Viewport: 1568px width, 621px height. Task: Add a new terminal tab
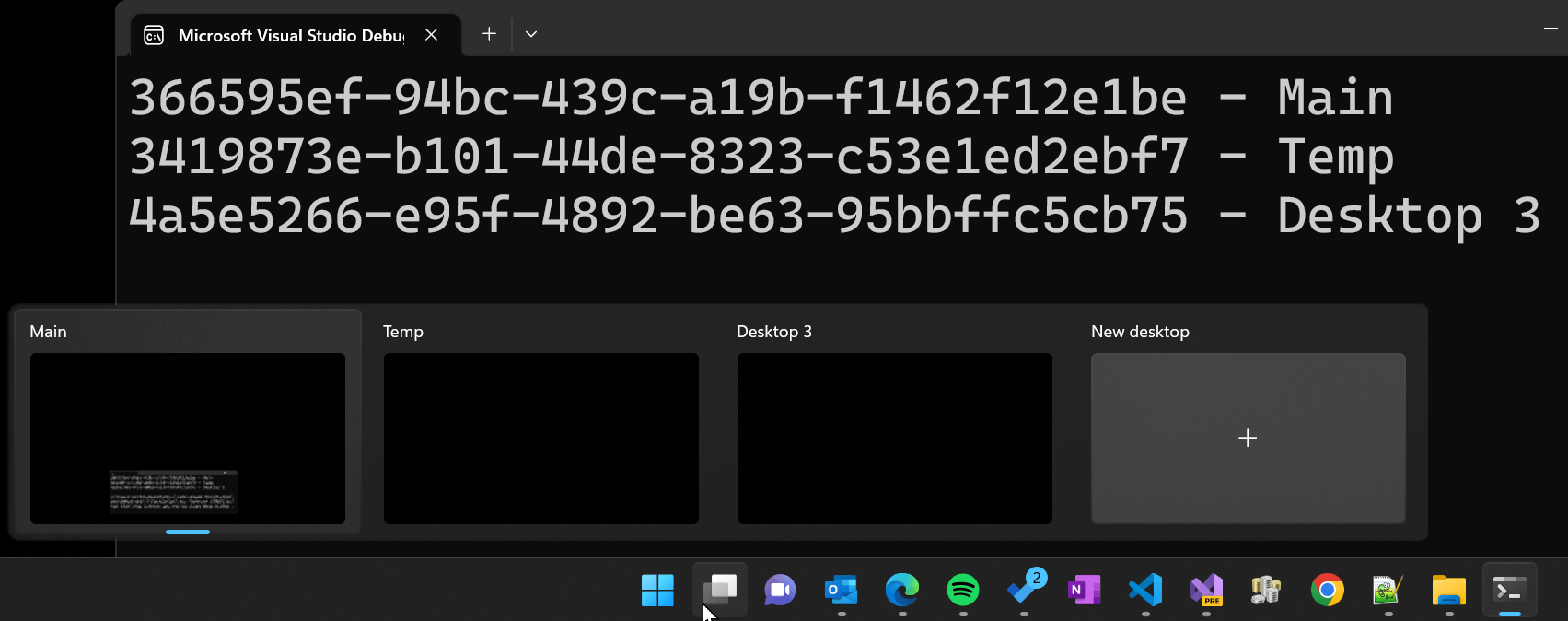tap(489, 34)
